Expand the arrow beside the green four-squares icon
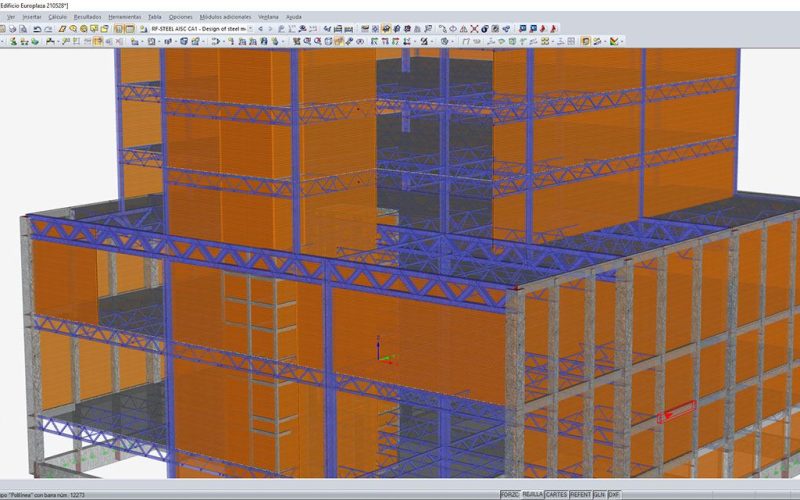 553,41
